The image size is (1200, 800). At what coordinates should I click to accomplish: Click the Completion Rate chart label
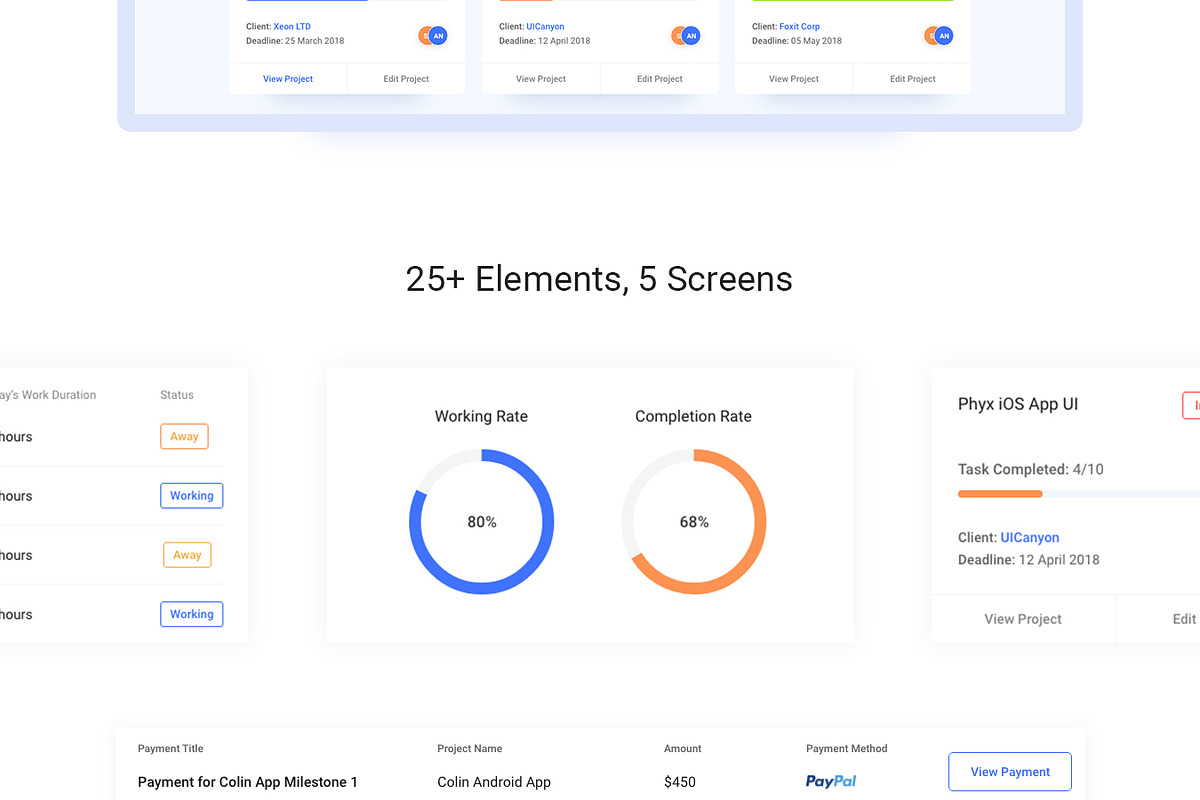(x=693, y=417)
